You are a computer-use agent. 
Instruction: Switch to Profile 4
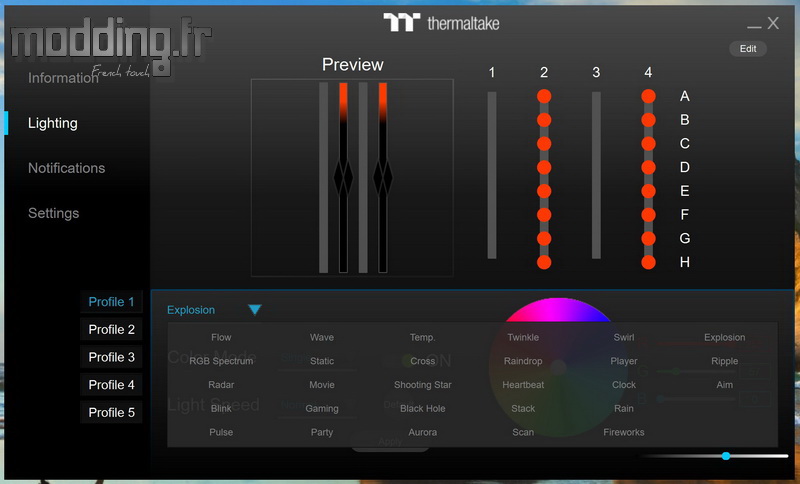pyautogui.click(x=111, y=385)
